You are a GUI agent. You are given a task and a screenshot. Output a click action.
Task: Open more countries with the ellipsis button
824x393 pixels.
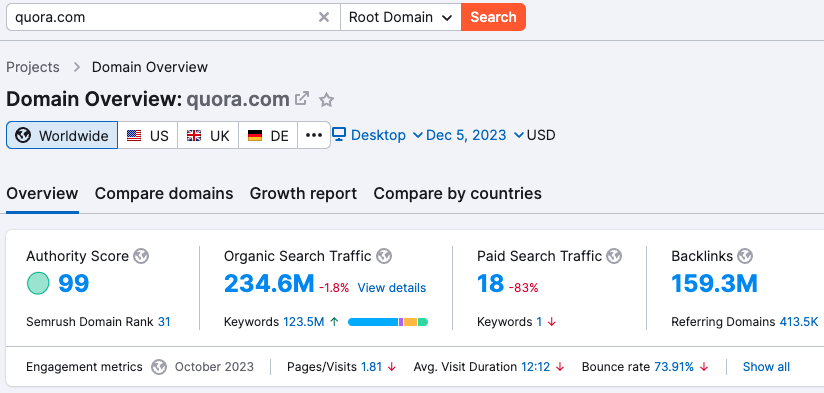click(x=314, y=136)
